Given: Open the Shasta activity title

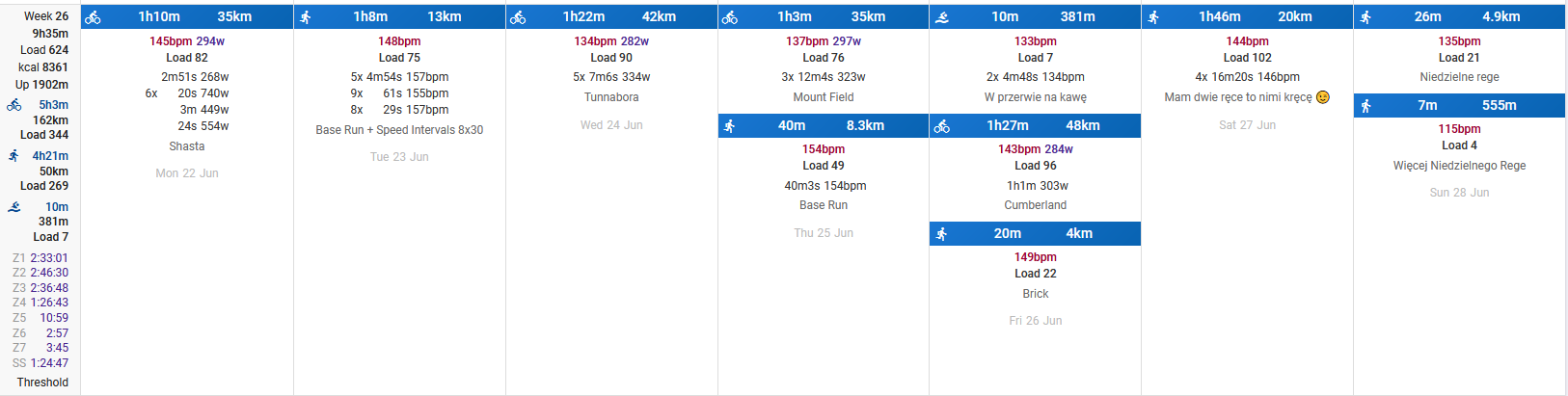Looking at the screenshot, I should pos(186,146).
